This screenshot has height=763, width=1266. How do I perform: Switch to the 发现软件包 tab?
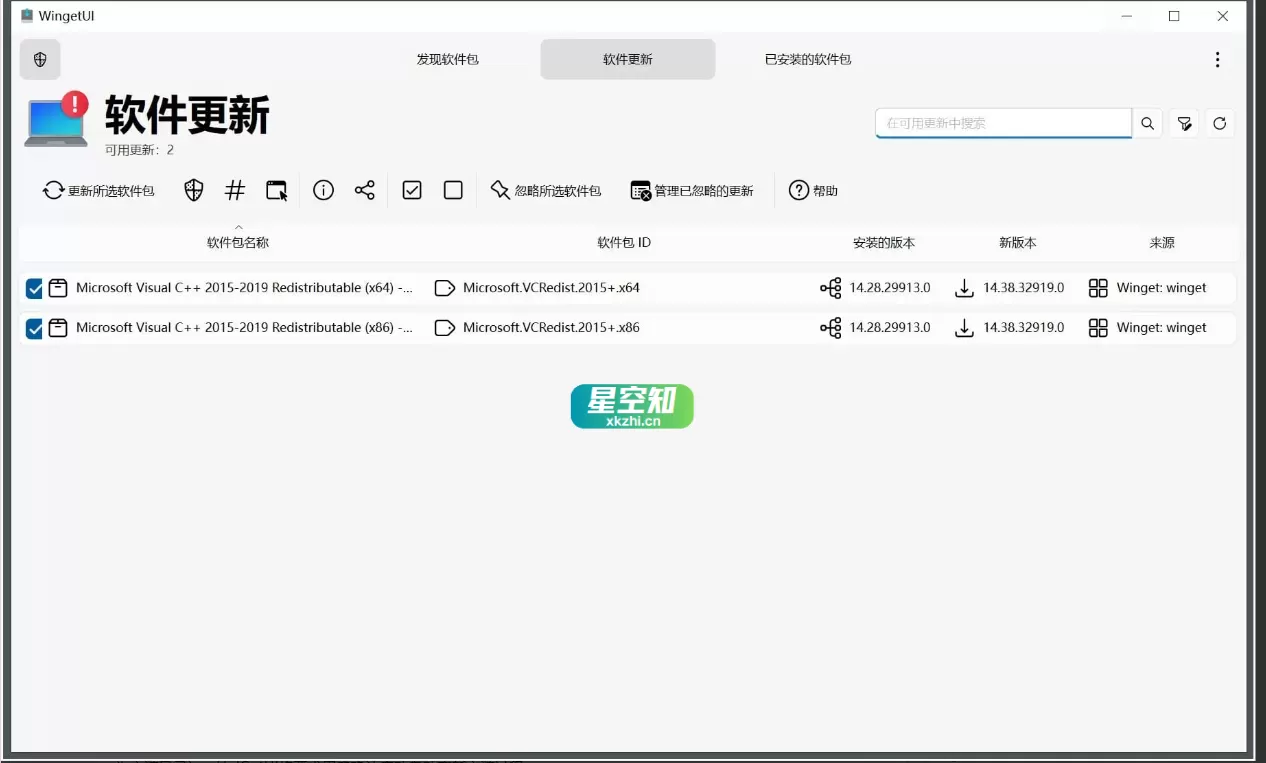pyautogui.click(x=448, y=59)
